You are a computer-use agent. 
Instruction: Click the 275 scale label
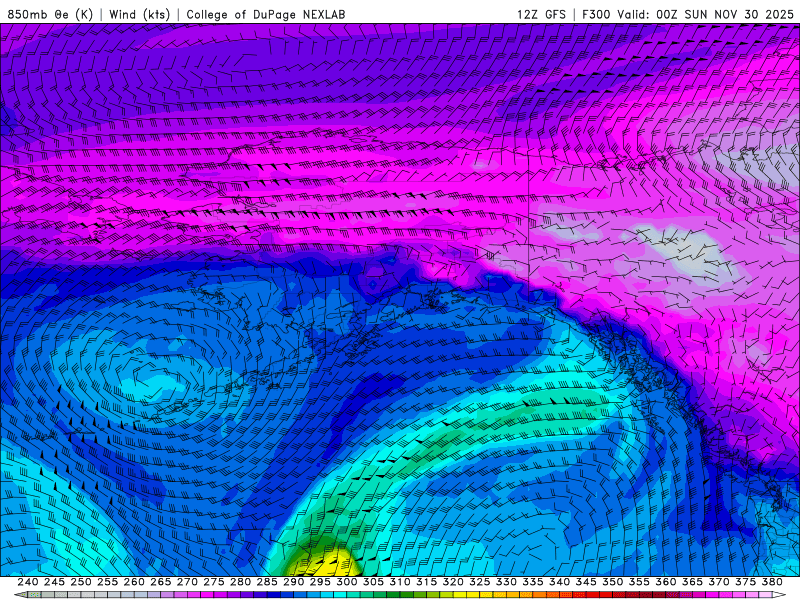click(213, 582)
